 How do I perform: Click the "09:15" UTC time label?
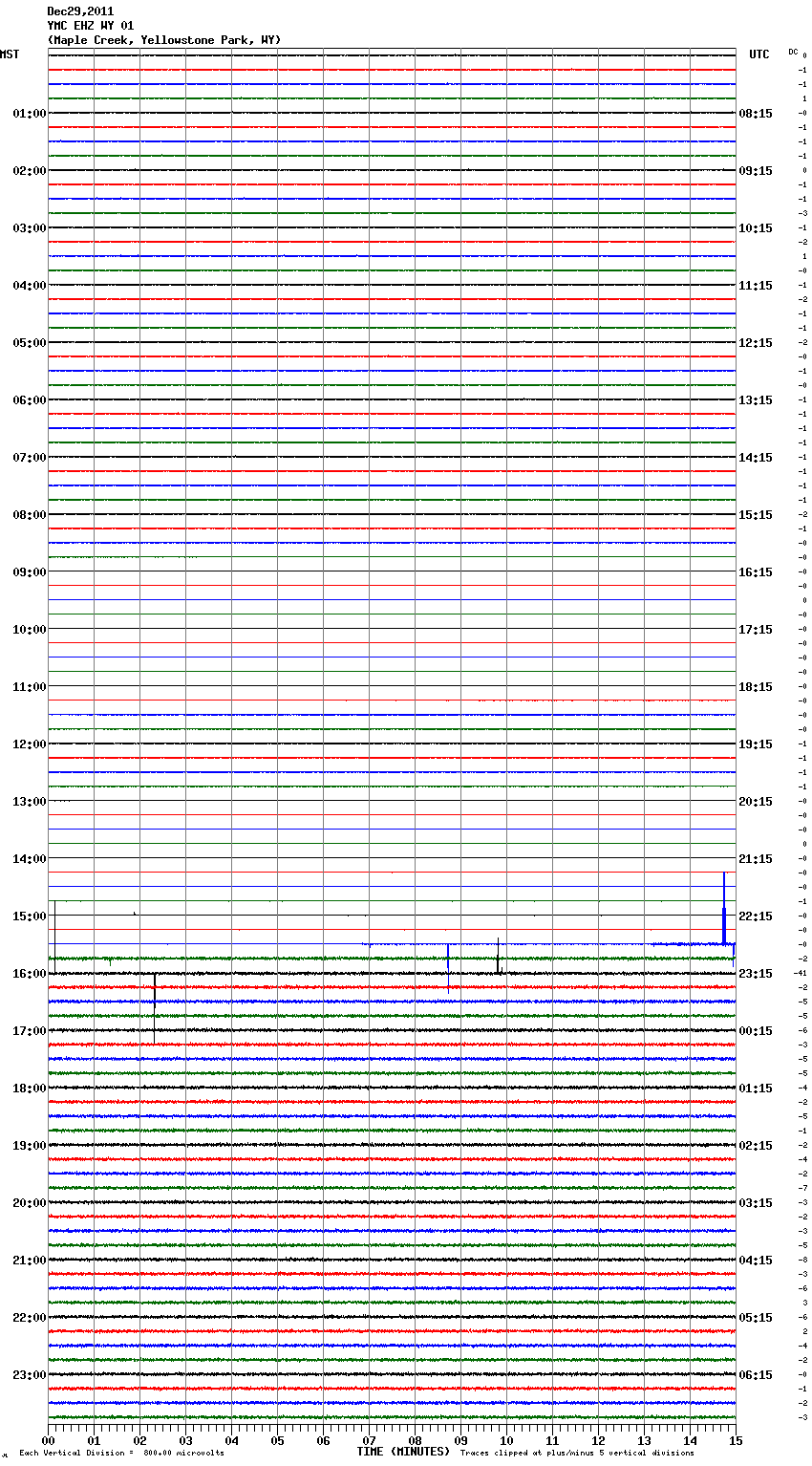(x=756, y=171)
